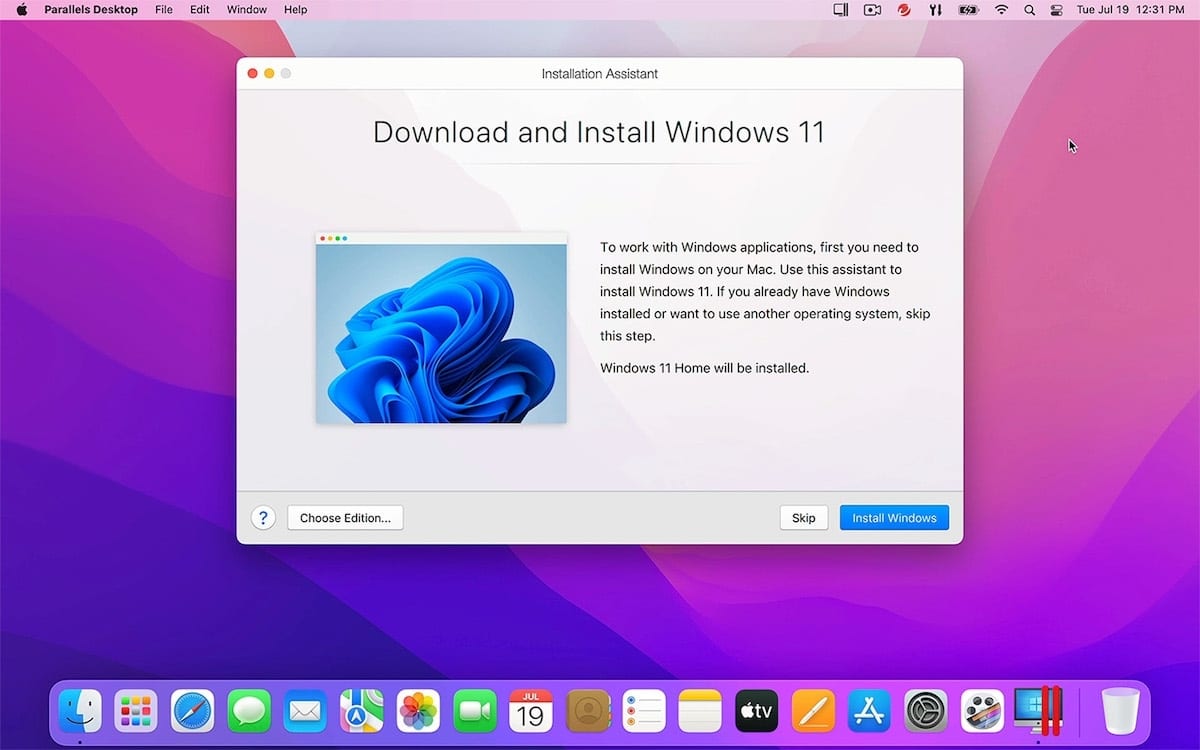Open Calendar showing July 19
1200x750 pixels.
tap(531, 711)
